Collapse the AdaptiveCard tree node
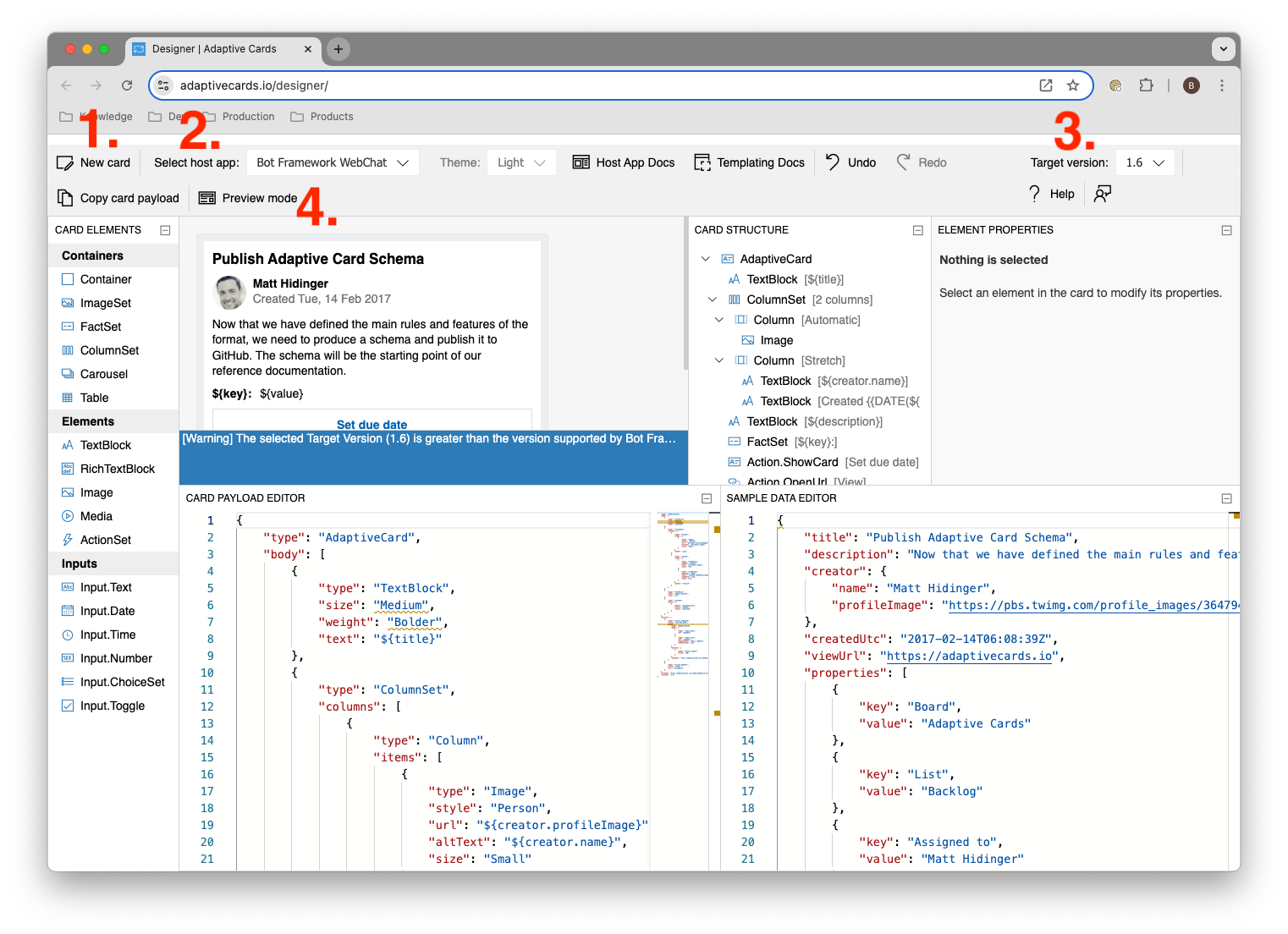This screenshot has width=1288, height=934. point(706,259)
